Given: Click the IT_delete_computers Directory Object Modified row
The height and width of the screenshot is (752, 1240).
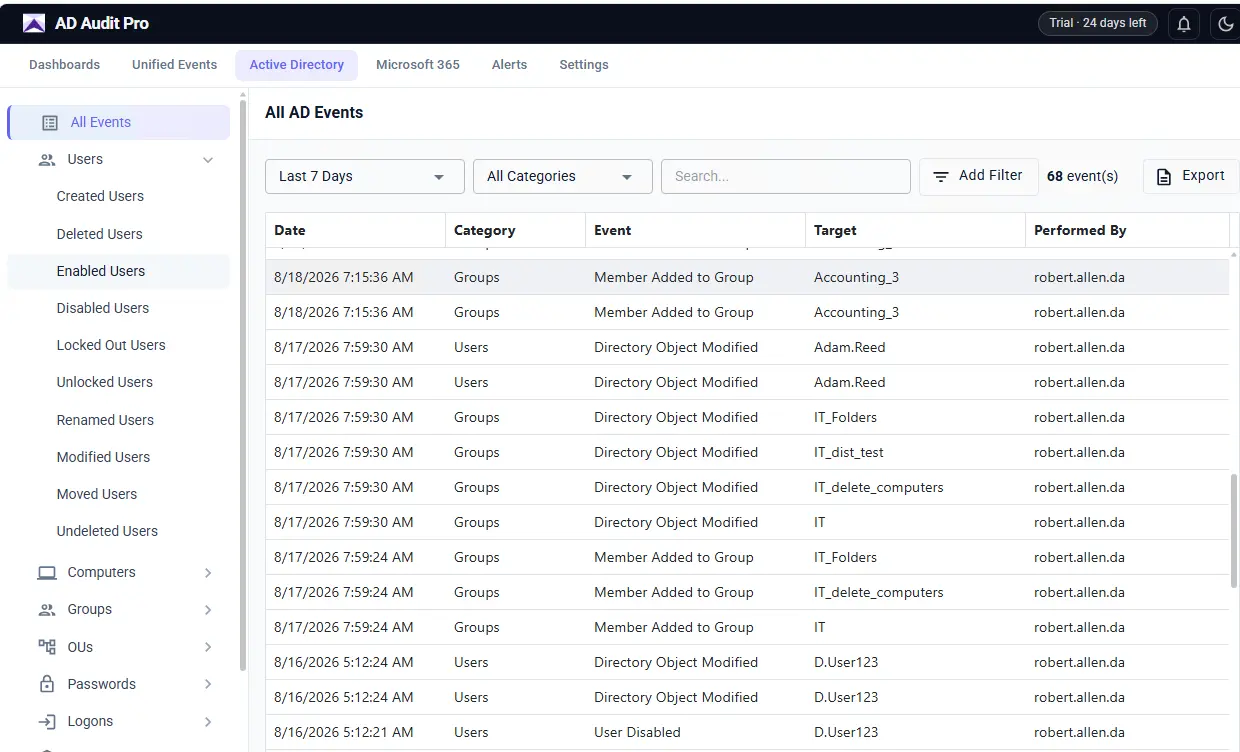Looking at the screenshot, I should [x=747, y=488].
